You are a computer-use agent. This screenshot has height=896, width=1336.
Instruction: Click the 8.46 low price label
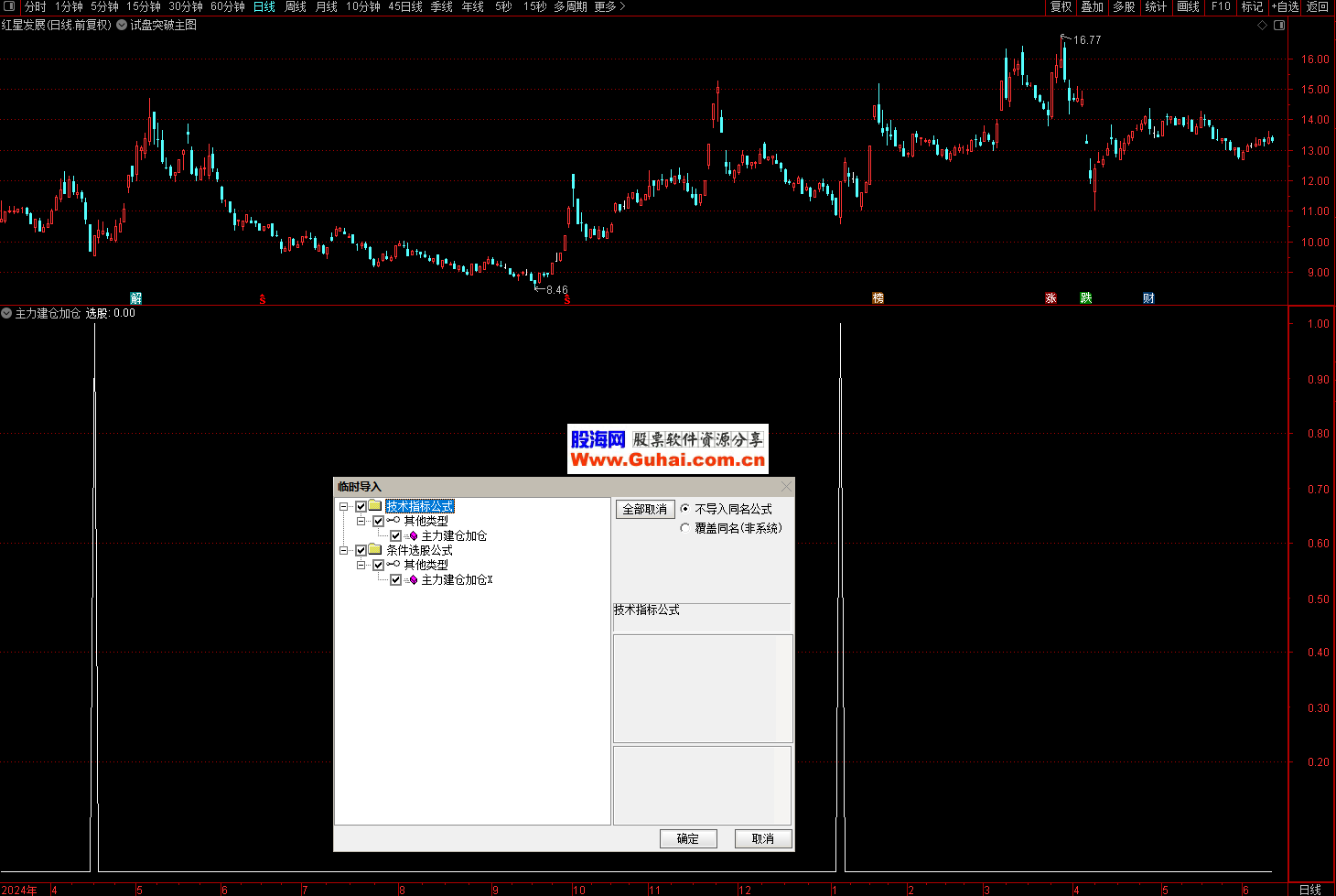(556, 290)
